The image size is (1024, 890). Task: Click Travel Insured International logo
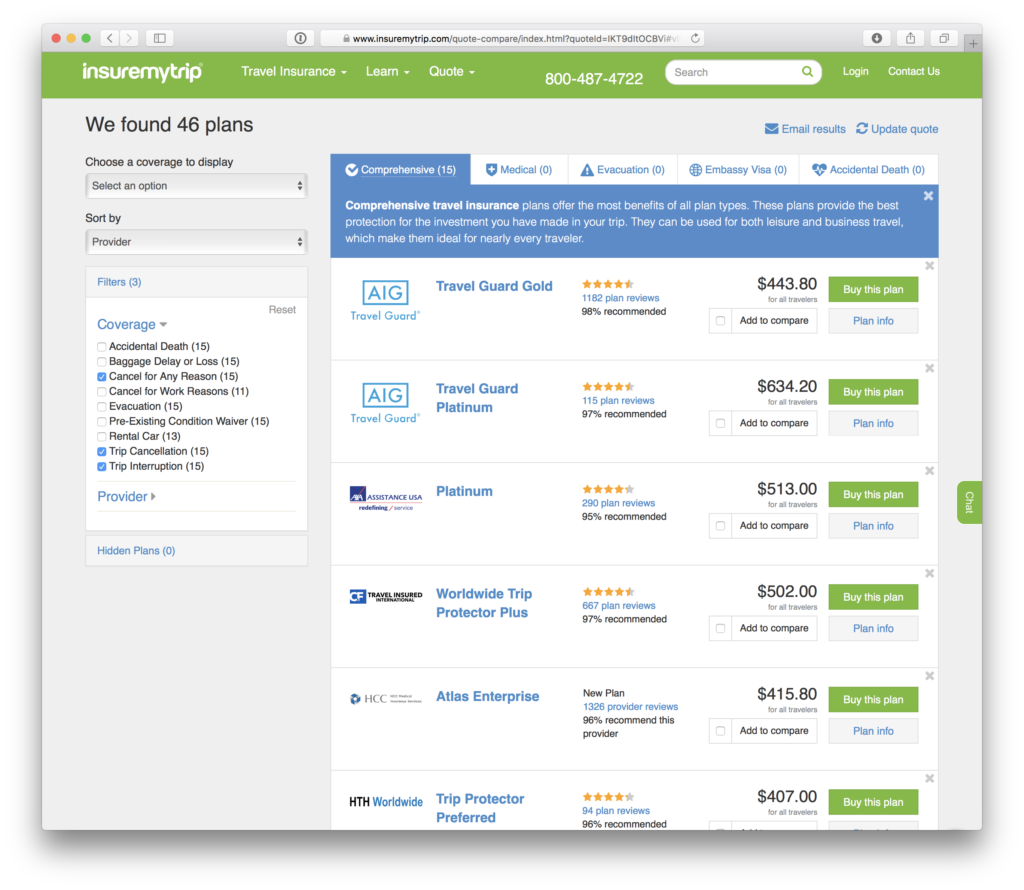click(385, 596)
